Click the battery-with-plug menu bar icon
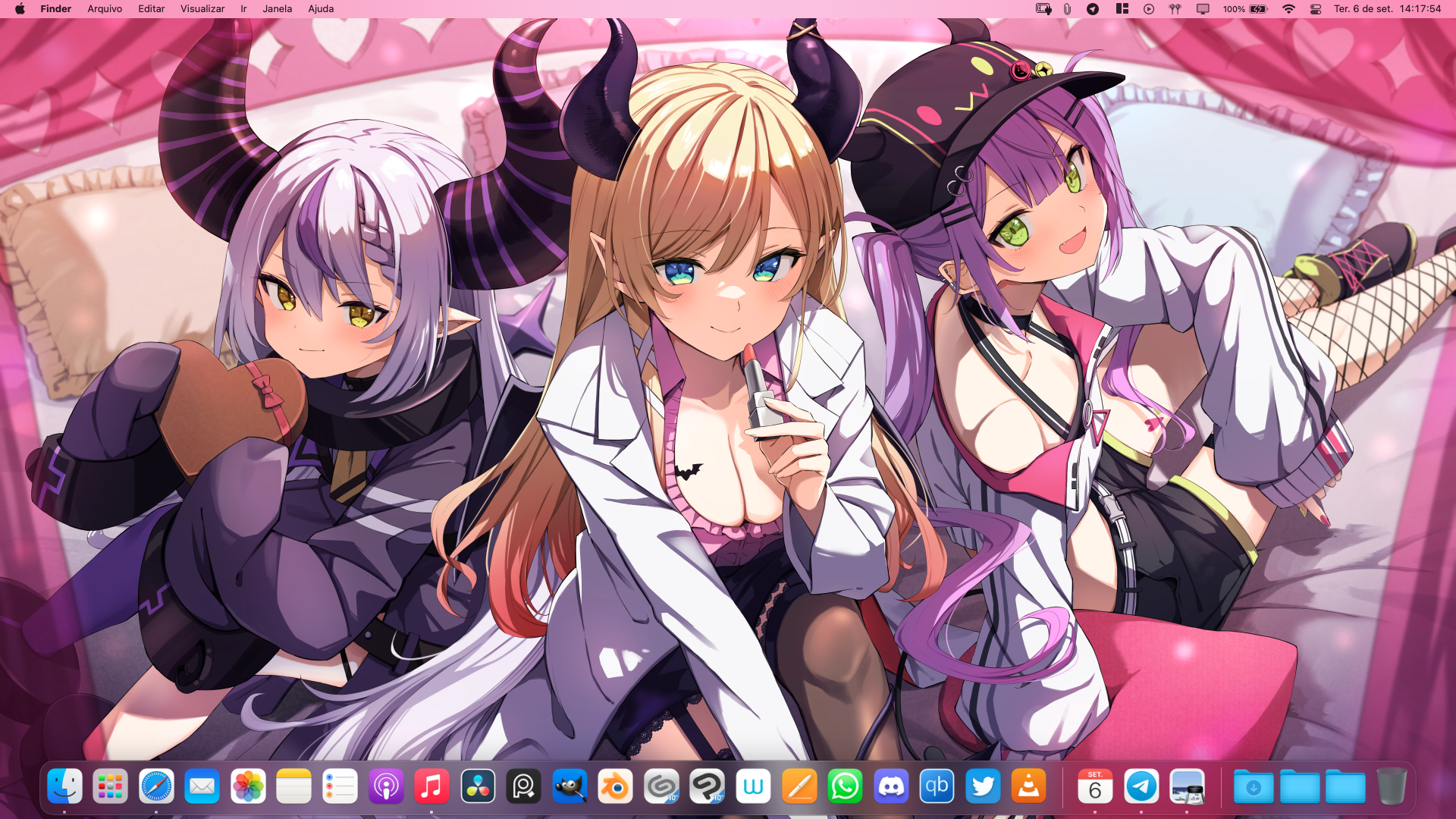Screen dimensions: 1456x819 pyautogui.click(x=1043, y=9)
